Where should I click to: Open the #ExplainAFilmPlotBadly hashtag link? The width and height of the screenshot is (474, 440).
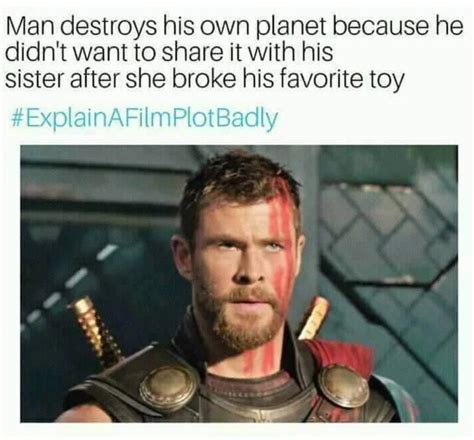[144, 118]
